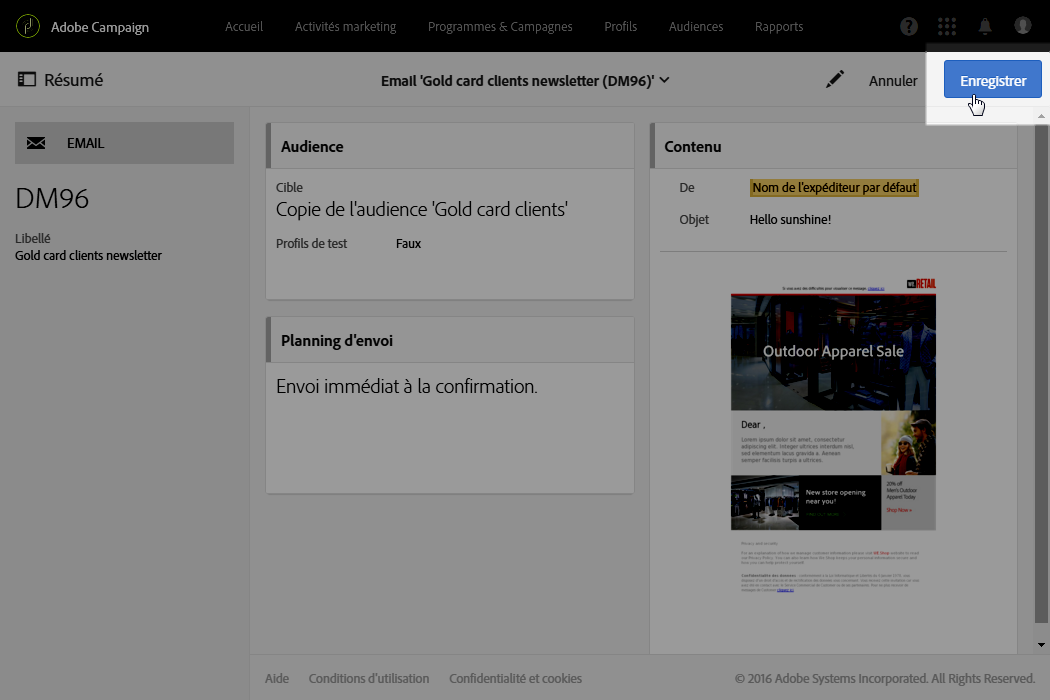Click the email title 'Gold card clients newsletter (DM96)'
The image size is (1050, 700).
518,81
